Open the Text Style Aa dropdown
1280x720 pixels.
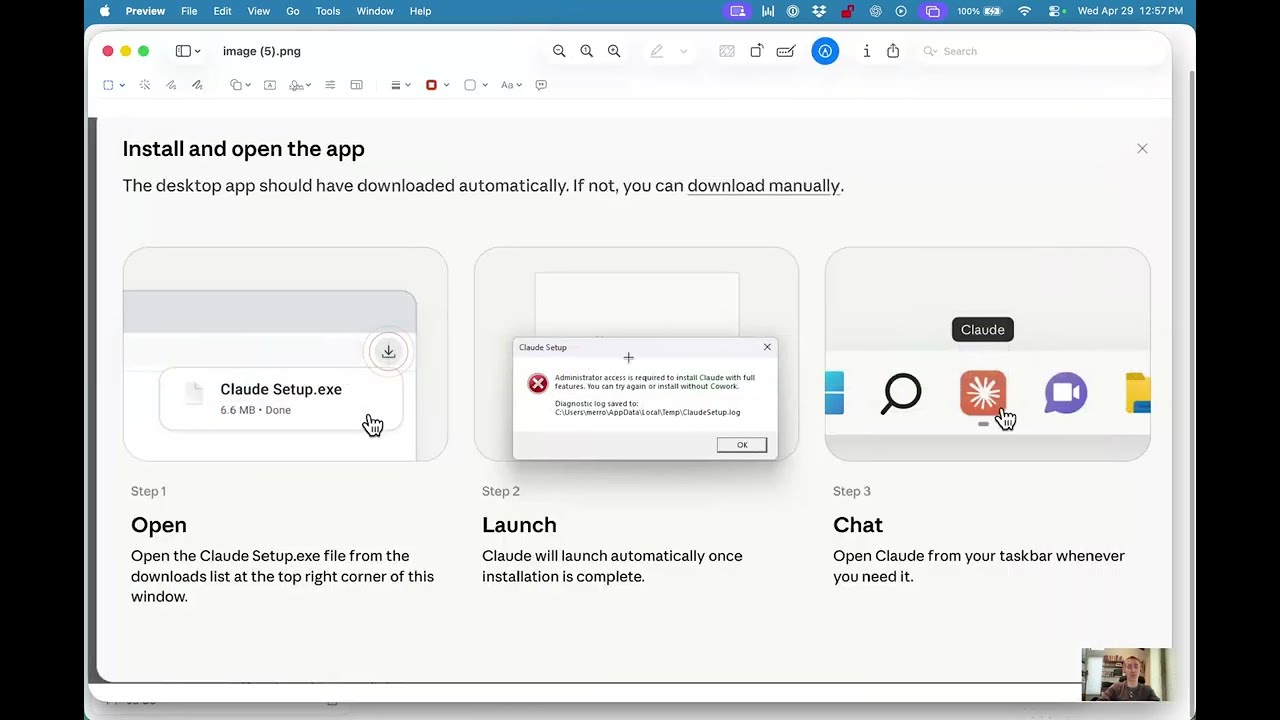click(511, 85)
